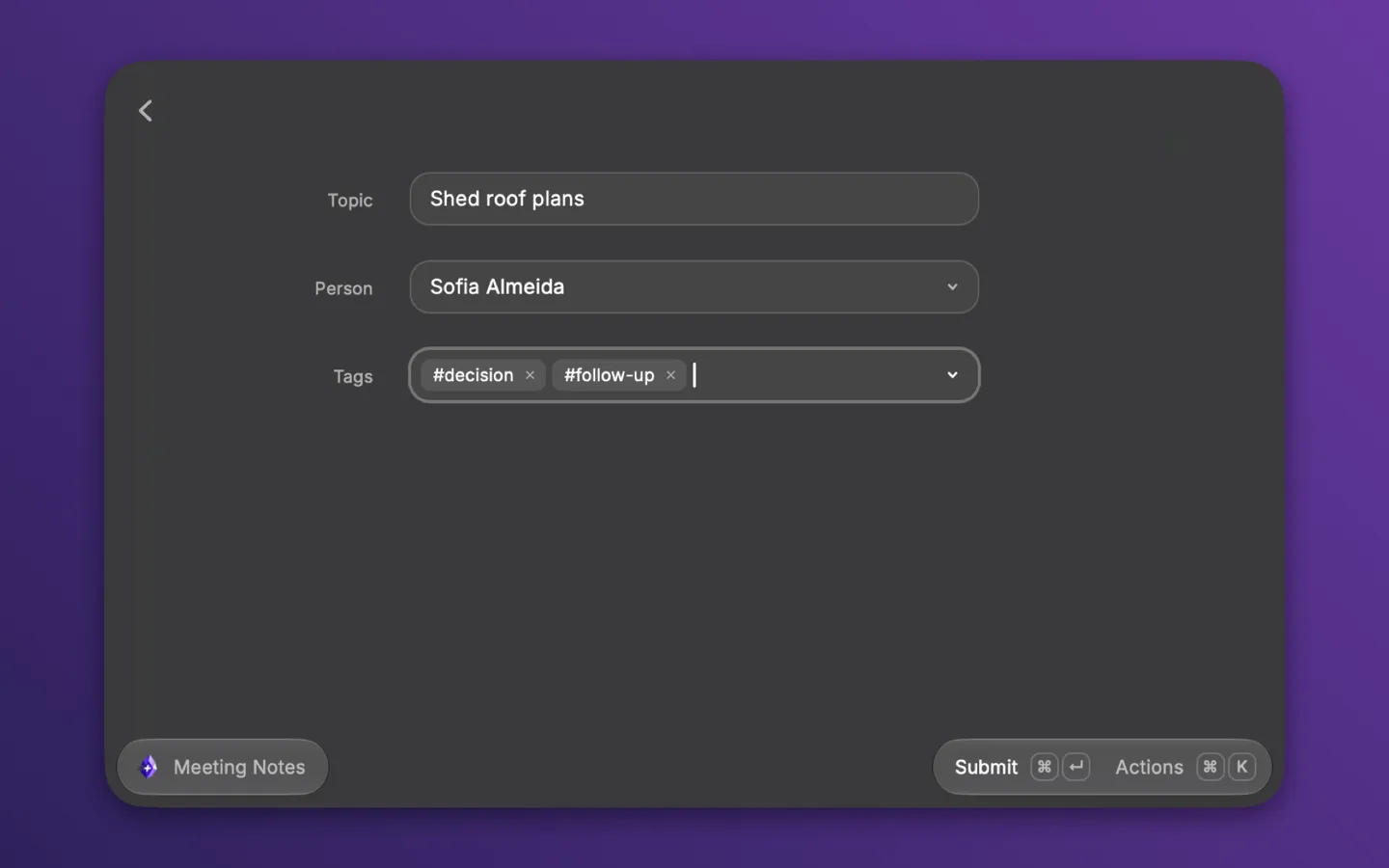This screenshot has height=868, width=1389.
Task: Remove the #follow-up tag
Action: pyautogui.click(x=670, y=375)
